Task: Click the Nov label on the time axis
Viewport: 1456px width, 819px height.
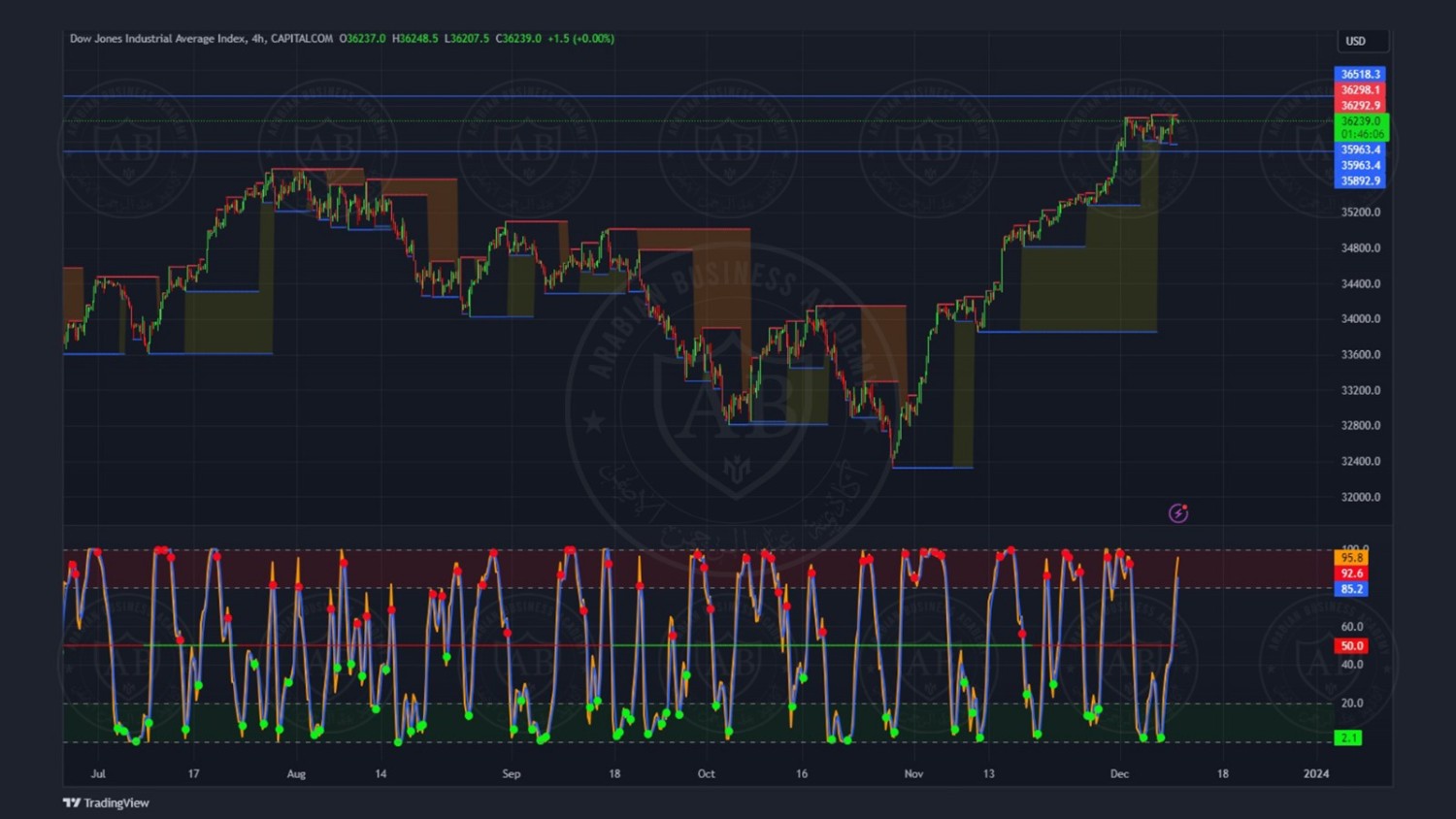Action: [913, 773]
